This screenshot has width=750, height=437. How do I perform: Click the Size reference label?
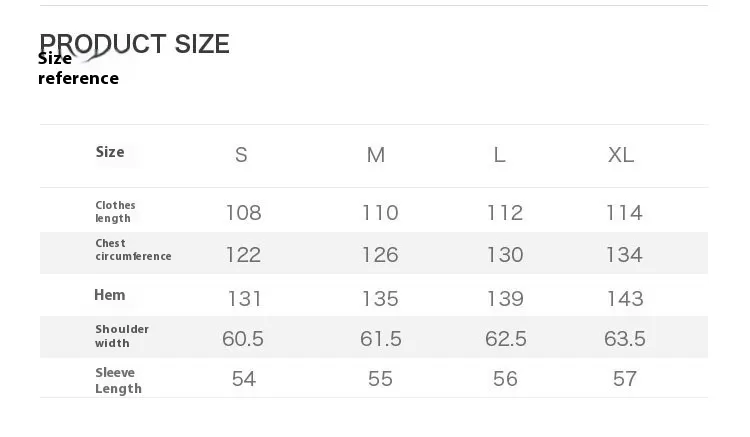[x=78, y=69]
